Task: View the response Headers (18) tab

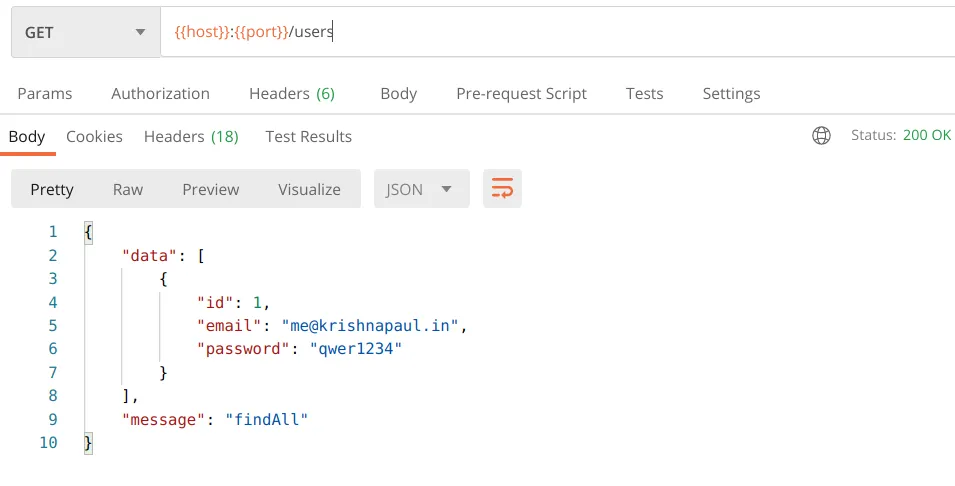Action: tap(191, 136)
